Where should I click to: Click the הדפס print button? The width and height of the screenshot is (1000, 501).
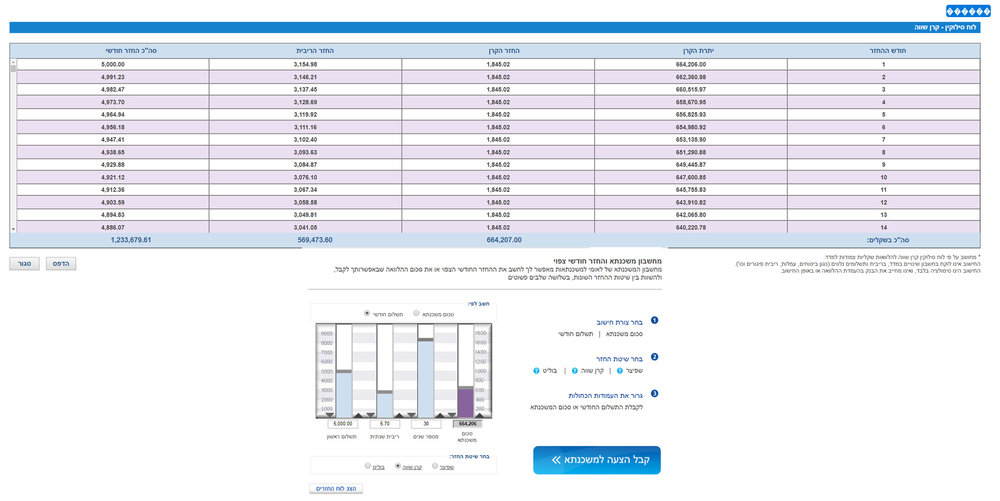pyautogui.click(x=61, y=264)
